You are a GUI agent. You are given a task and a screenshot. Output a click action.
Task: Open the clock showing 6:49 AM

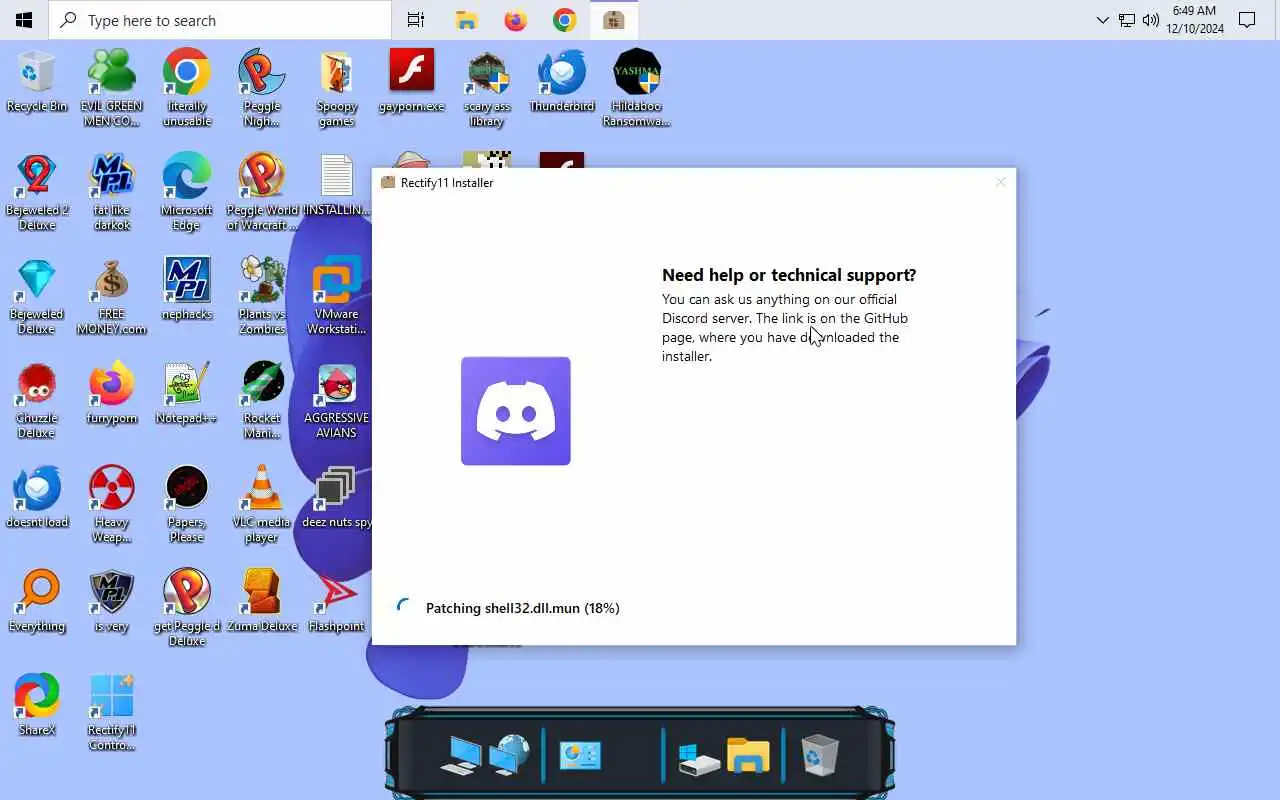(1195, 20)
